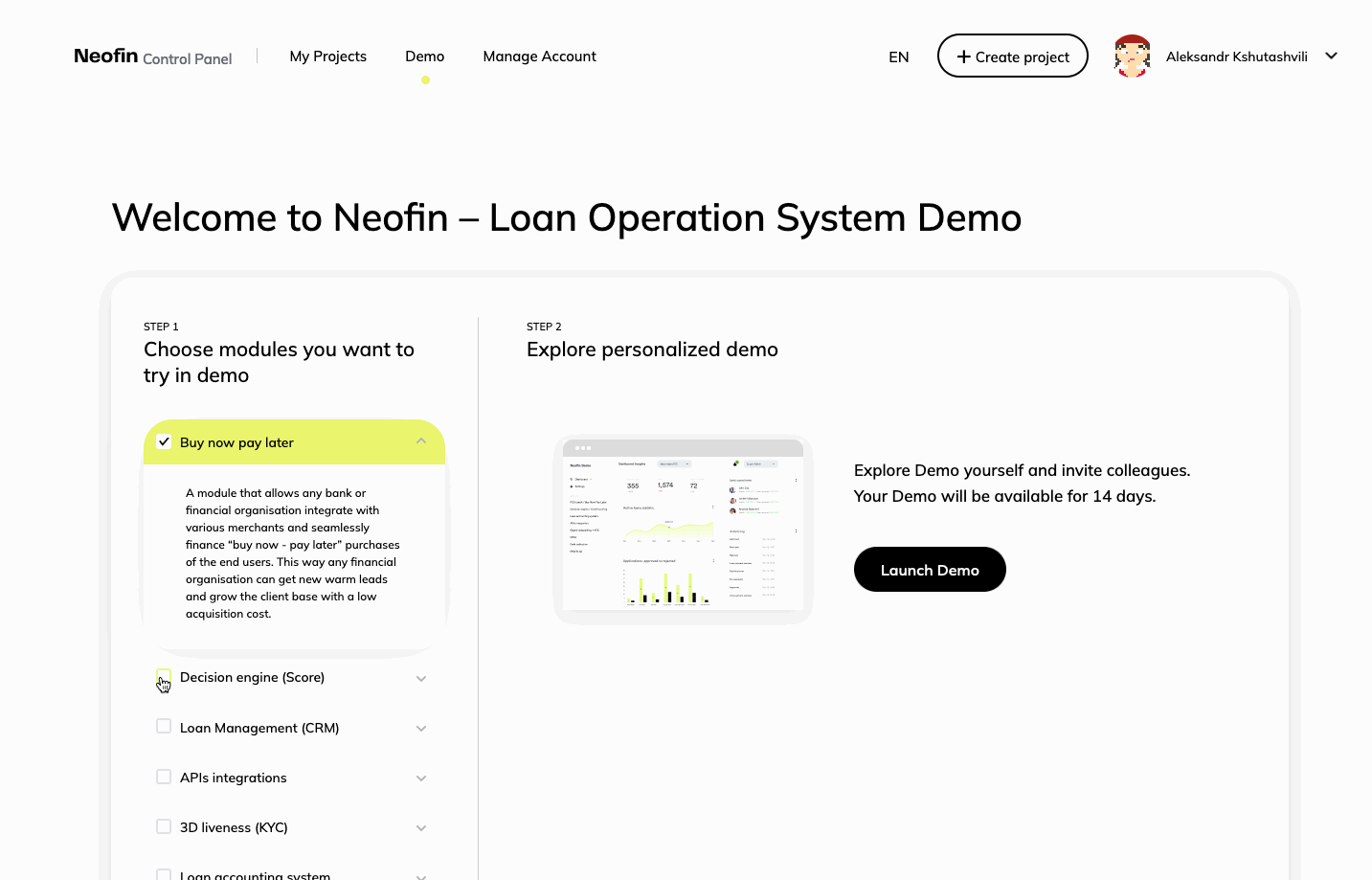Expand APIs integrations description

tap(421, 778)
